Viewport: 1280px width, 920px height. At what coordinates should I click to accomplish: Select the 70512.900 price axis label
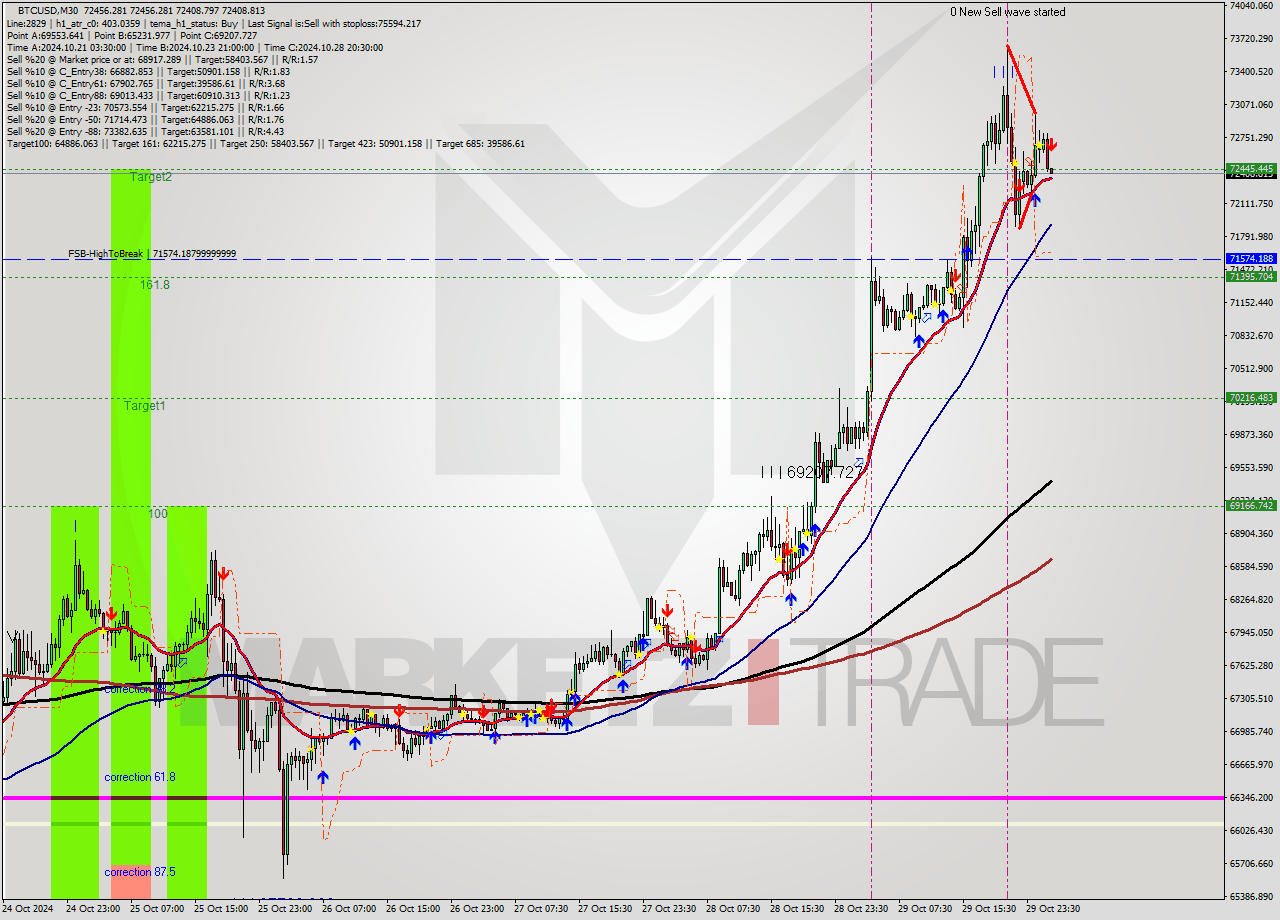1251,369
